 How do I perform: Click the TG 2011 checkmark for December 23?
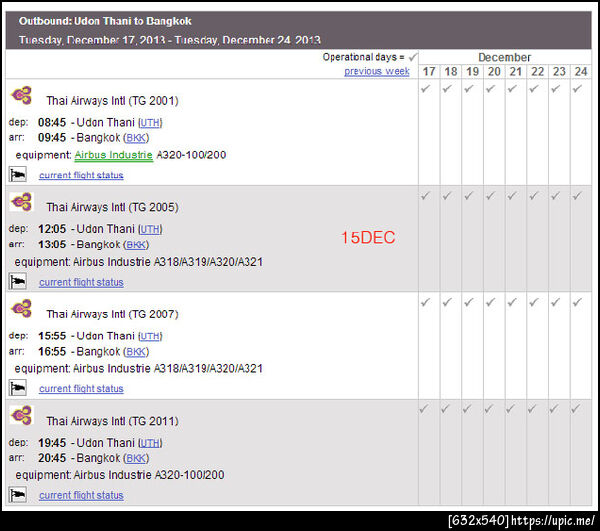tap(554, 409)
